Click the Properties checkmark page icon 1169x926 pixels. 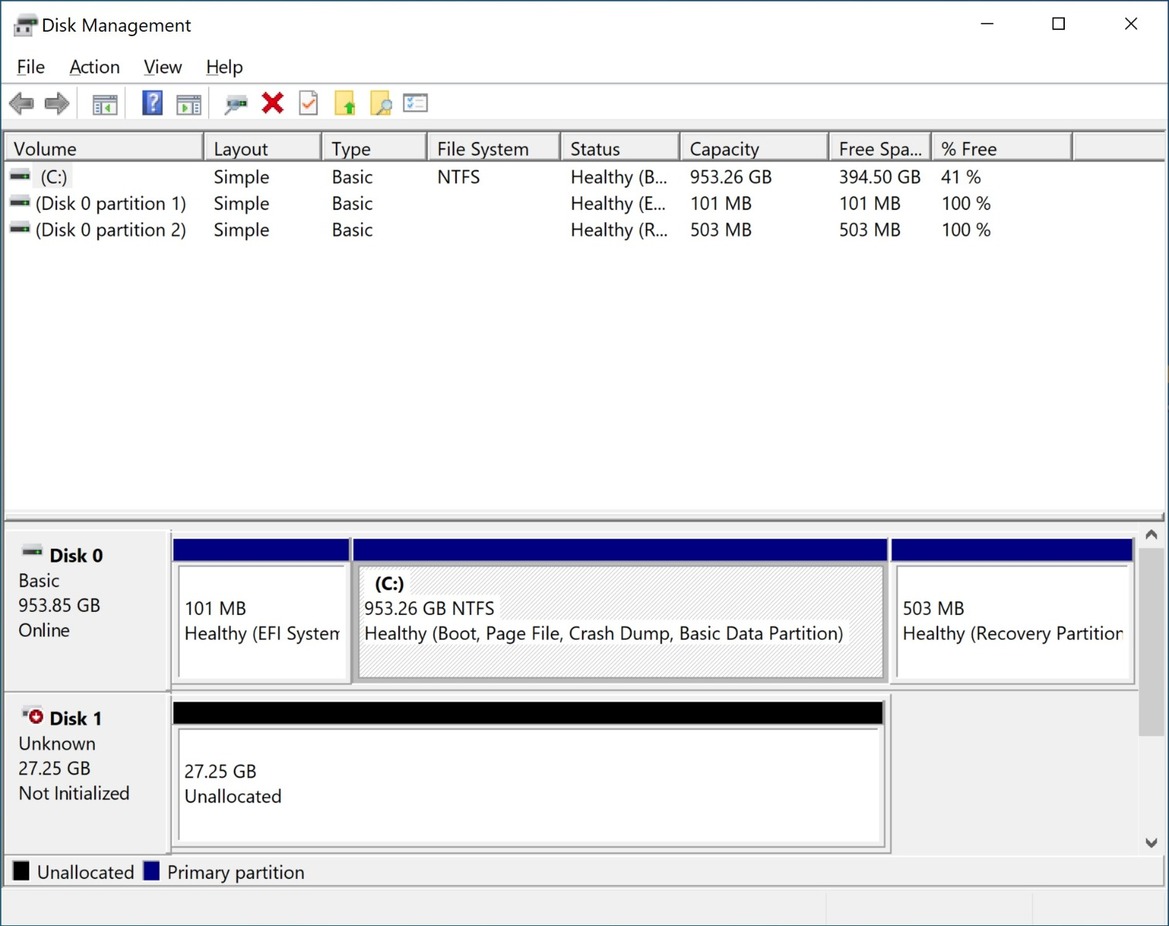click(308, 103)
